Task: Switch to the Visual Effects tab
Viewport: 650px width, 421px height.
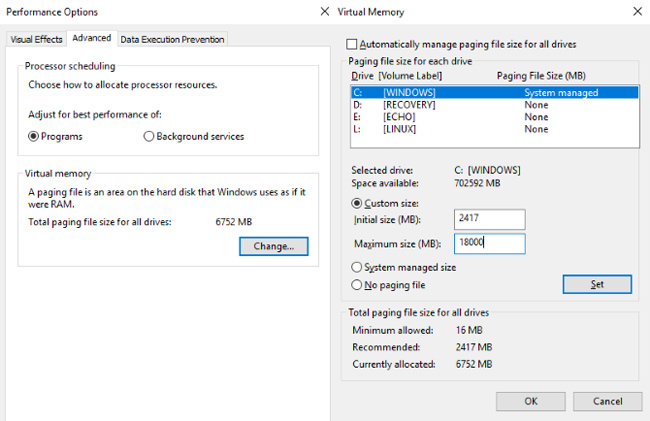Action: [36, 39]
